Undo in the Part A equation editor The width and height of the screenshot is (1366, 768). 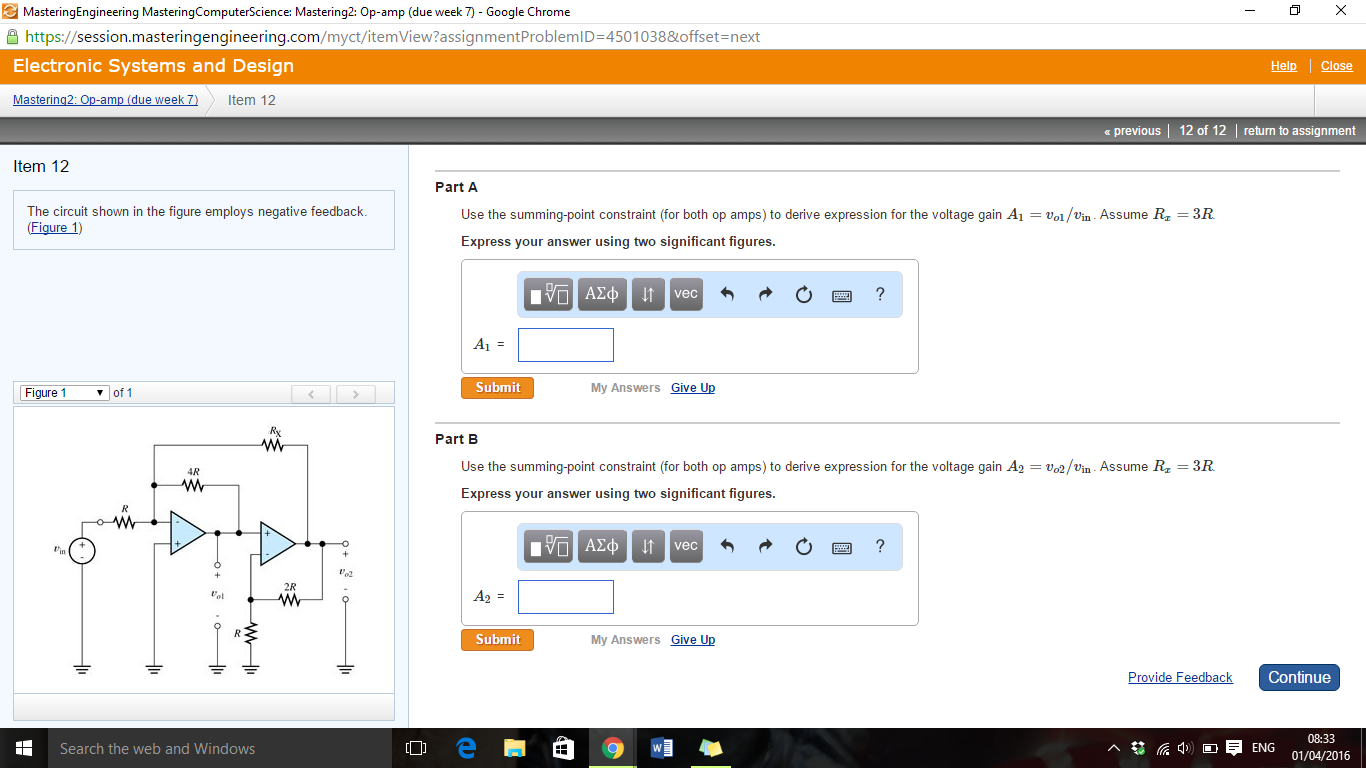pyautogui.click(x=726, y=294)
